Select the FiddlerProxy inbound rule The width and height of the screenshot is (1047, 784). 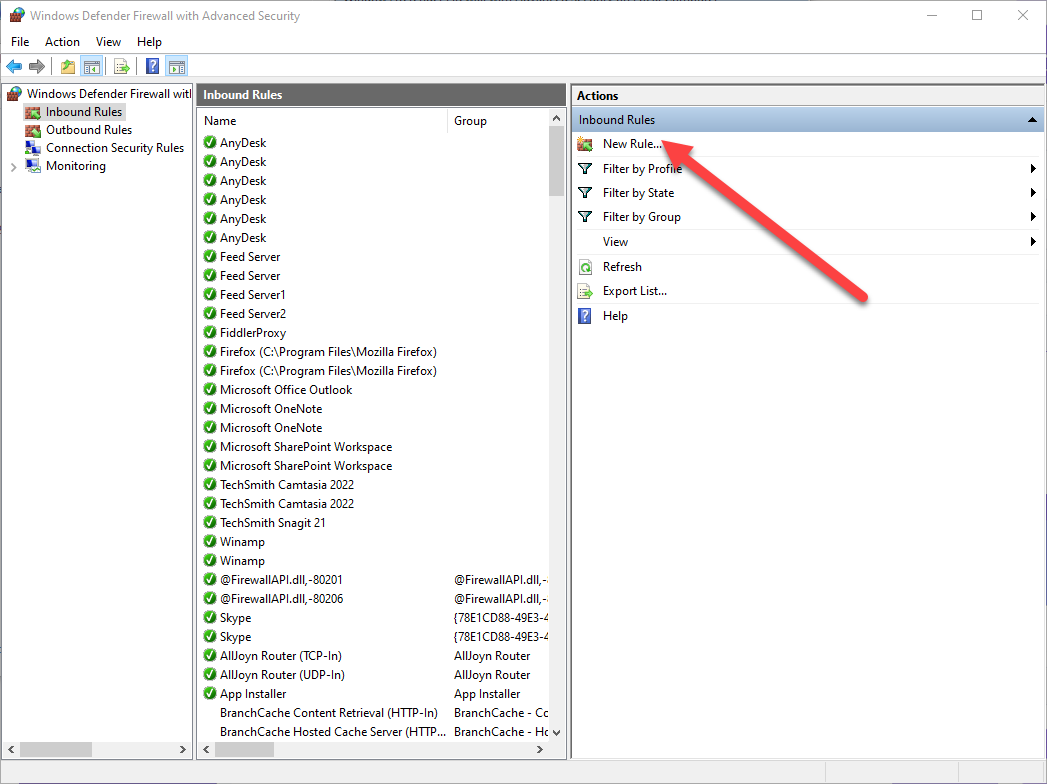pyautogui.click(x=252, y=333)
